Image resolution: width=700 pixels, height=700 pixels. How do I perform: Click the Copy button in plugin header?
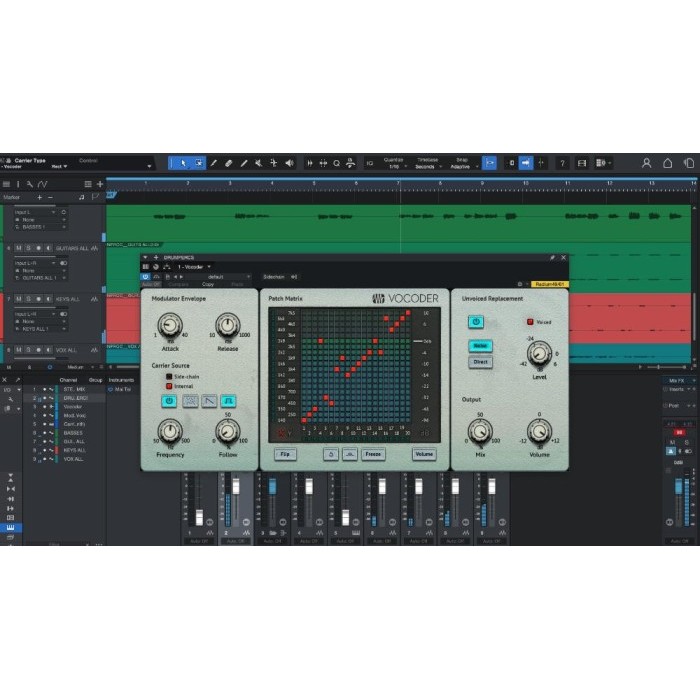click(x=208, y=284)
